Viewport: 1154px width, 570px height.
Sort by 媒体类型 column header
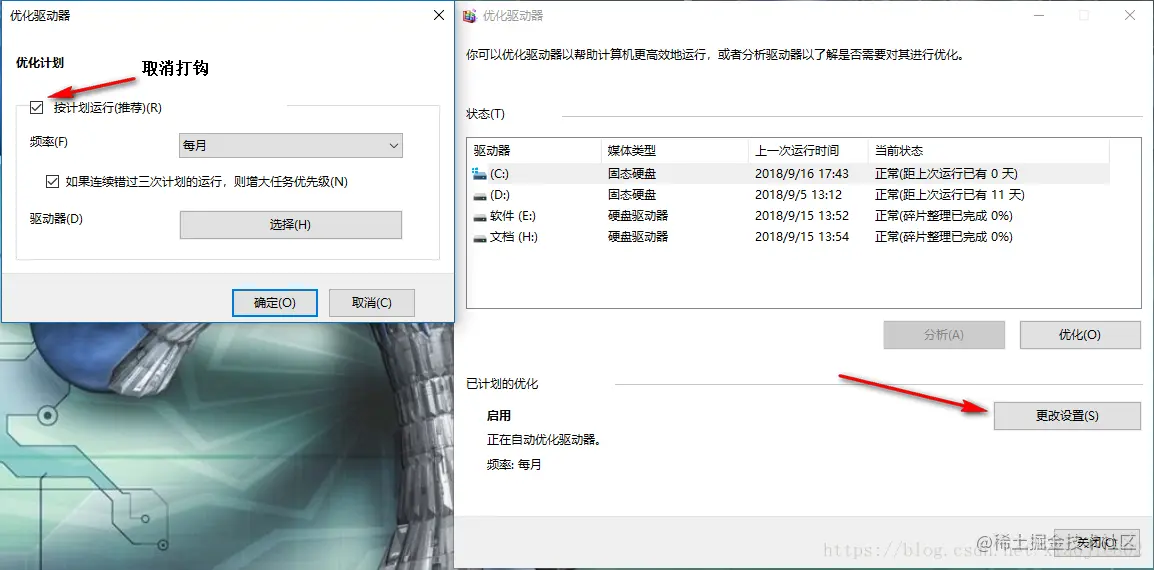(x=675, y=150)
